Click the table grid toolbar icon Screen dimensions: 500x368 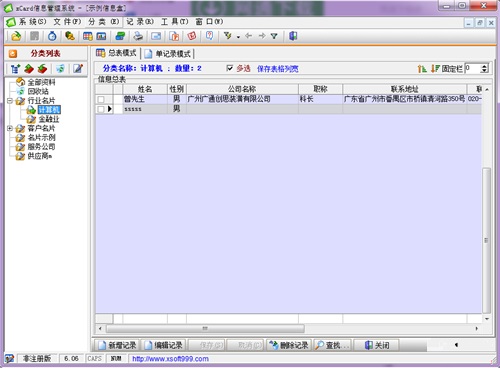[88, 36]
